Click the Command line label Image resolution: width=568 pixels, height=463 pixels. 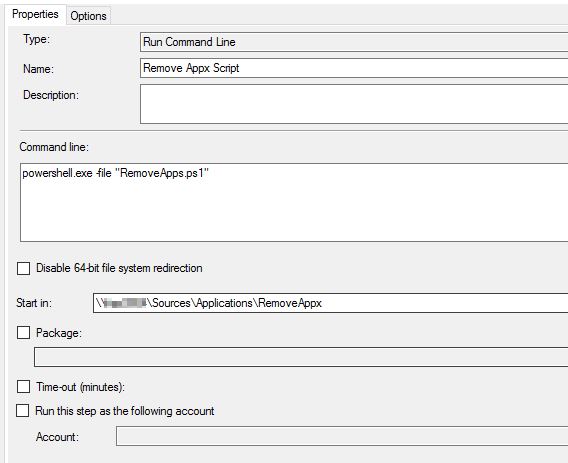click(54, 147)
